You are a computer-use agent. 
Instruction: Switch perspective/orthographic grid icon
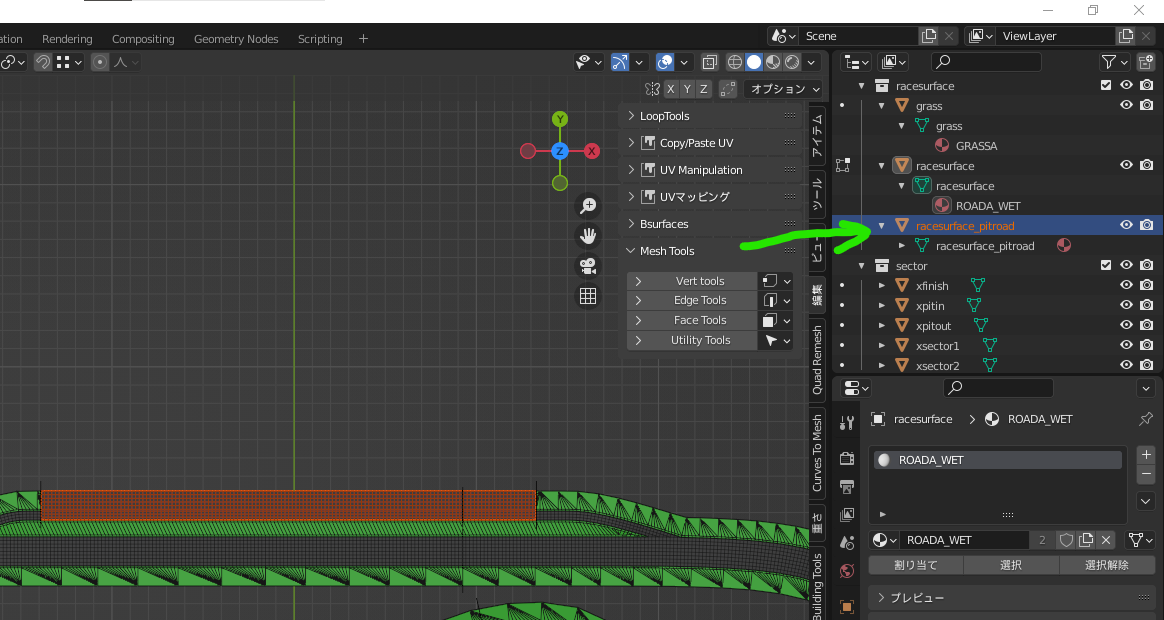588,296
